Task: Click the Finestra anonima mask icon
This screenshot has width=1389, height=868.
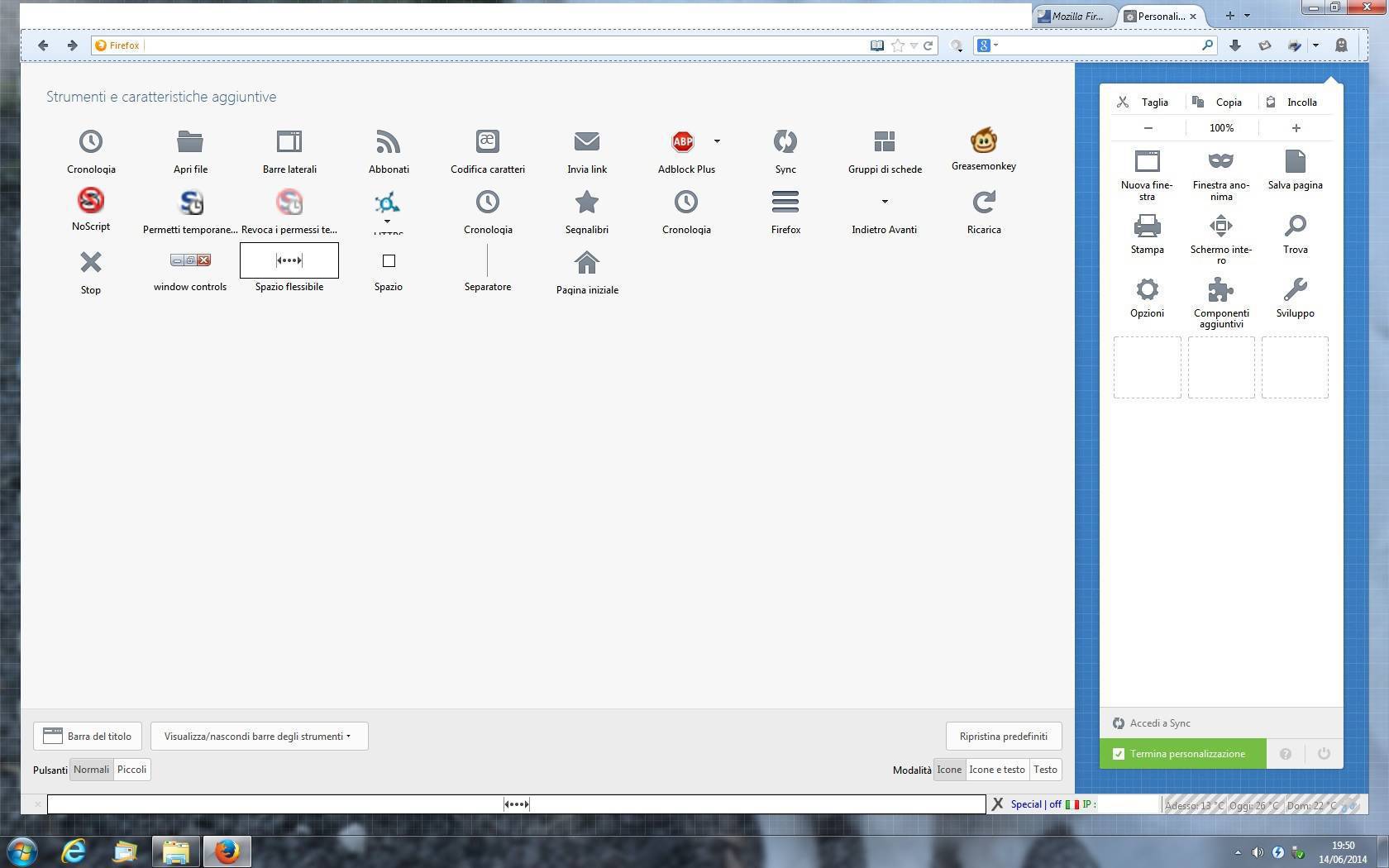Action: [1220, 161]
